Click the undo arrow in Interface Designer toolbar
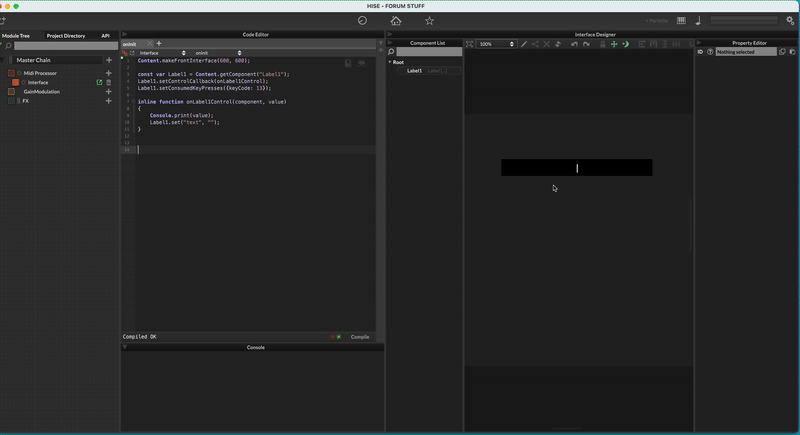 [574, 44]
